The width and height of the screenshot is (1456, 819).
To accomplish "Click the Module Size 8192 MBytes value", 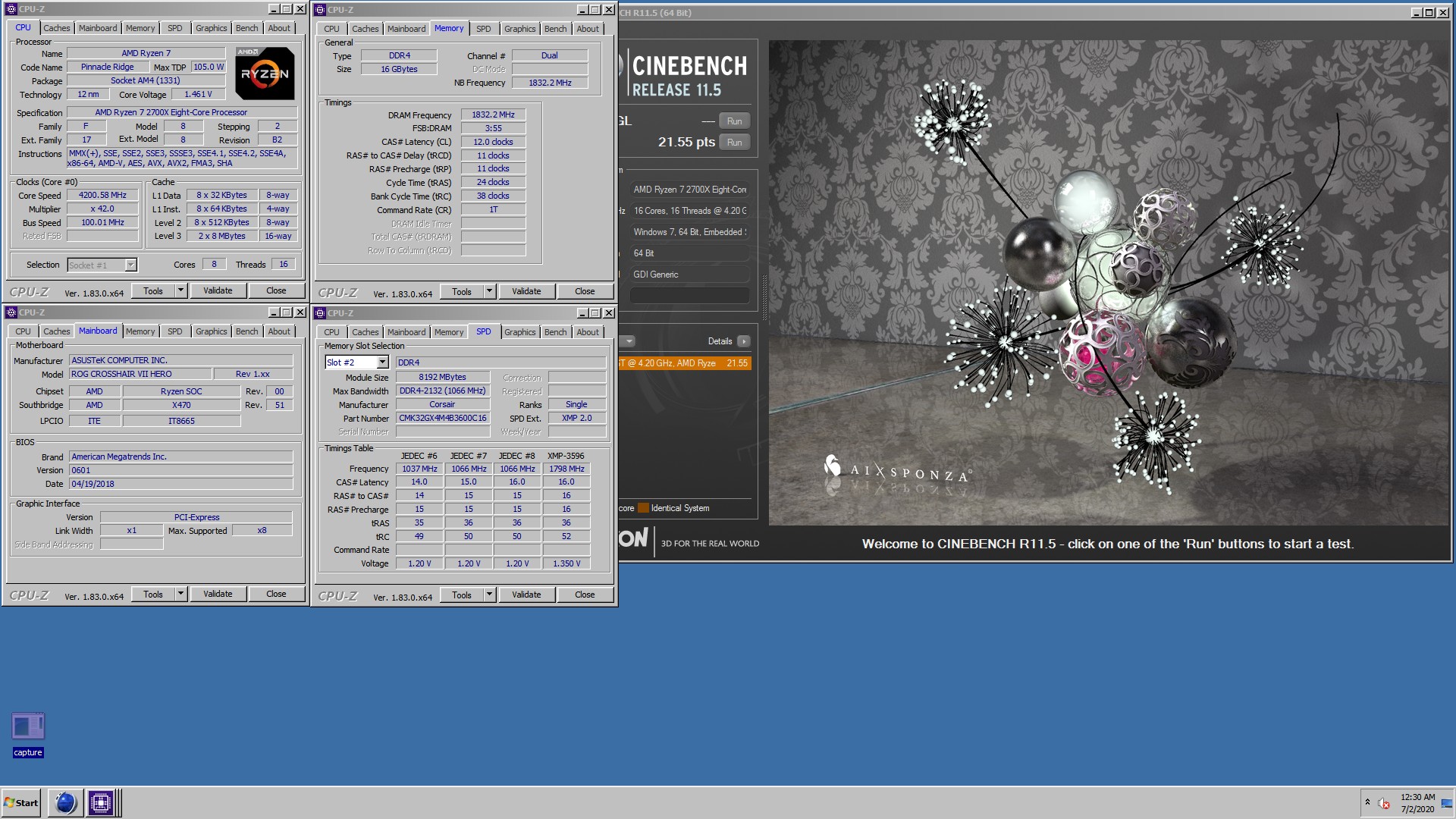I will [443, 377].
